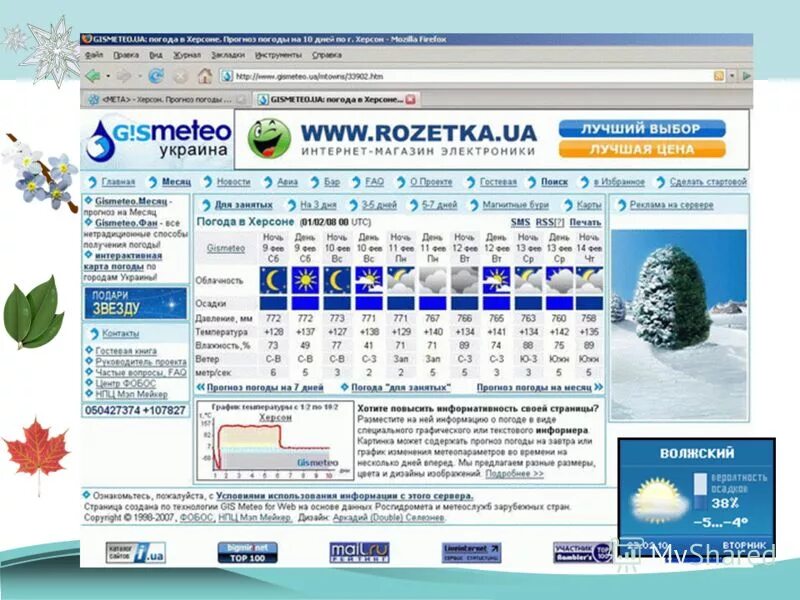
Task: Select the Для занятых forecast tab
Action: (243, 205)
